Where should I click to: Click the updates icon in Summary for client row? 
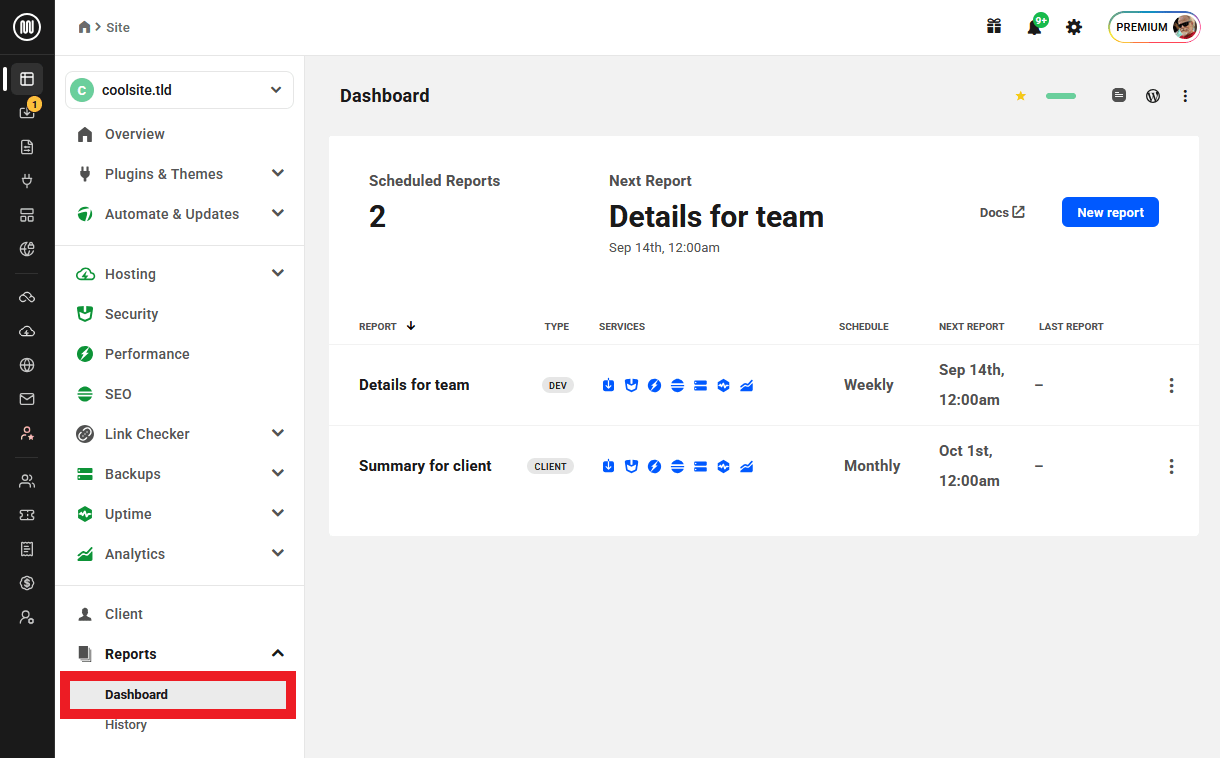[x=608, y=466]
